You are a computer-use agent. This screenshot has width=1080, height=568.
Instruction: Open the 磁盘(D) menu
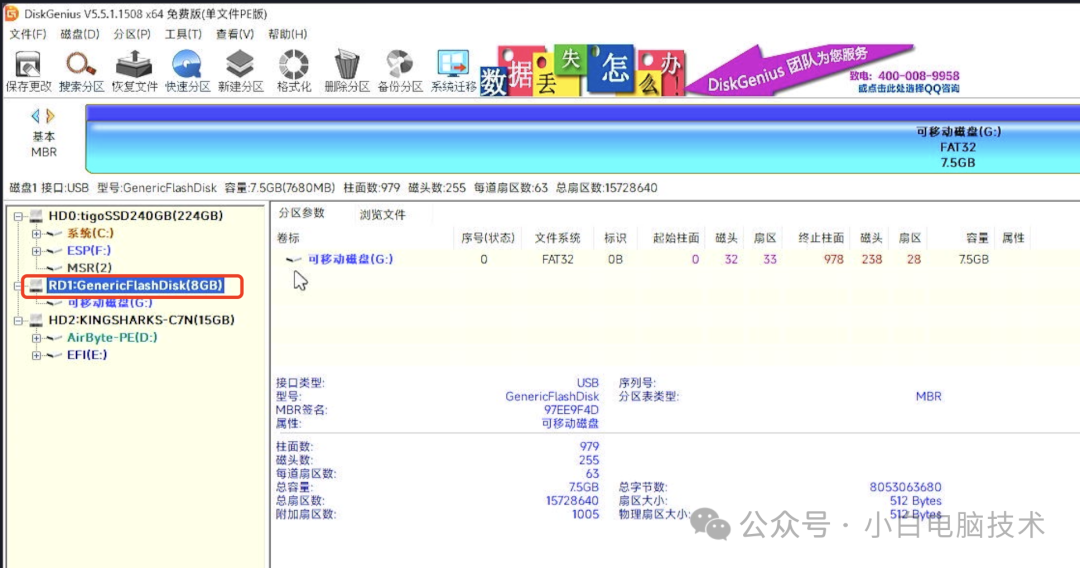[80, 34]
